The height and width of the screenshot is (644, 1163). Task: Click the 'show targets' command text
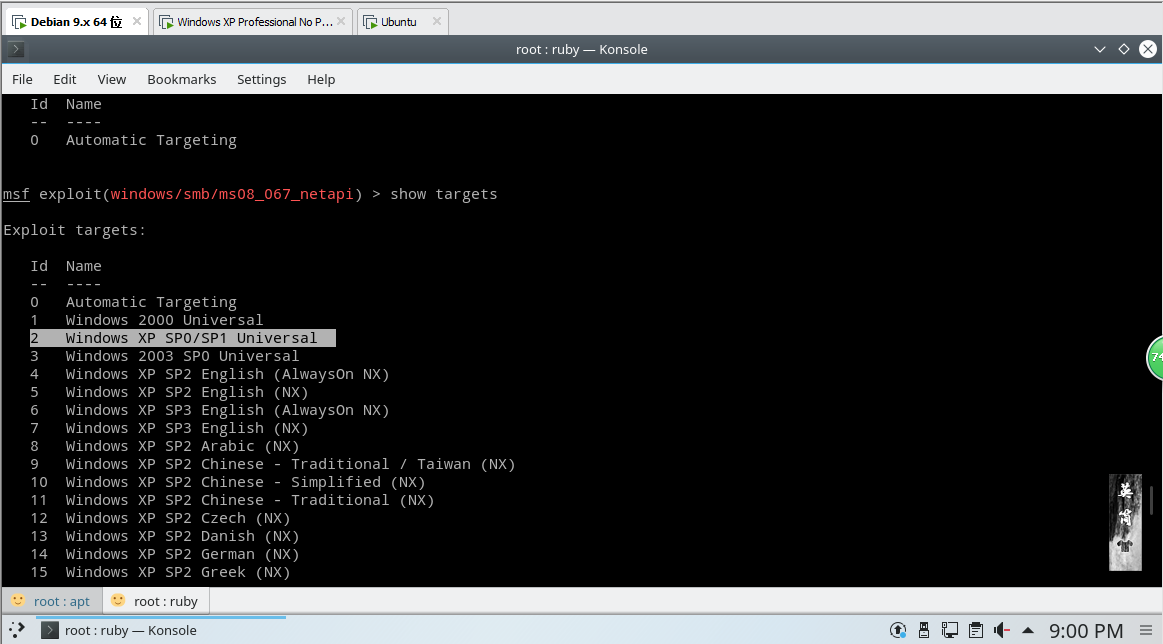444,194
